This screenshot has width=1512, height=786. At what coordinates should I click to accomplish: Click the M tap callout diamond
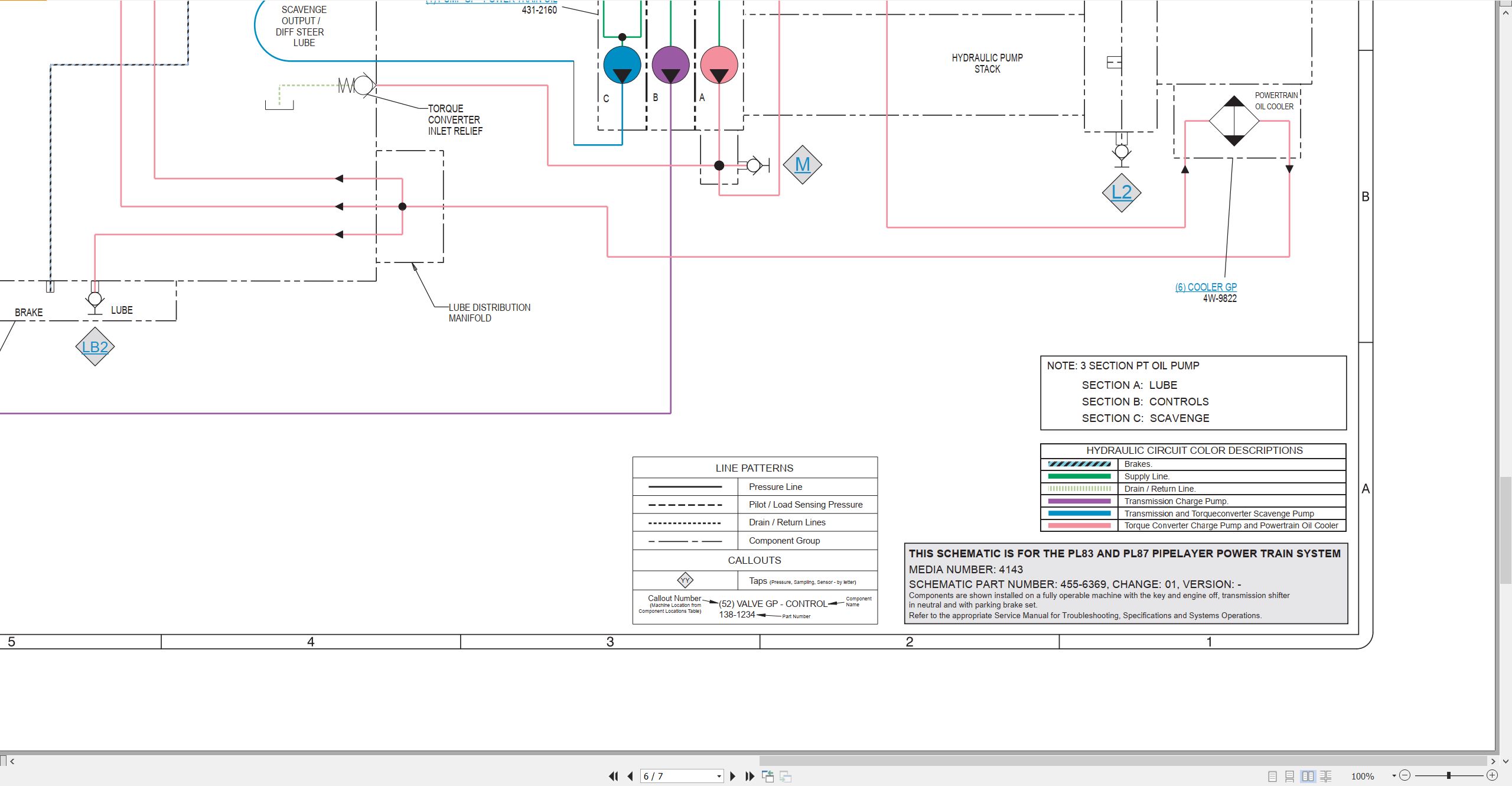point(802,164)
